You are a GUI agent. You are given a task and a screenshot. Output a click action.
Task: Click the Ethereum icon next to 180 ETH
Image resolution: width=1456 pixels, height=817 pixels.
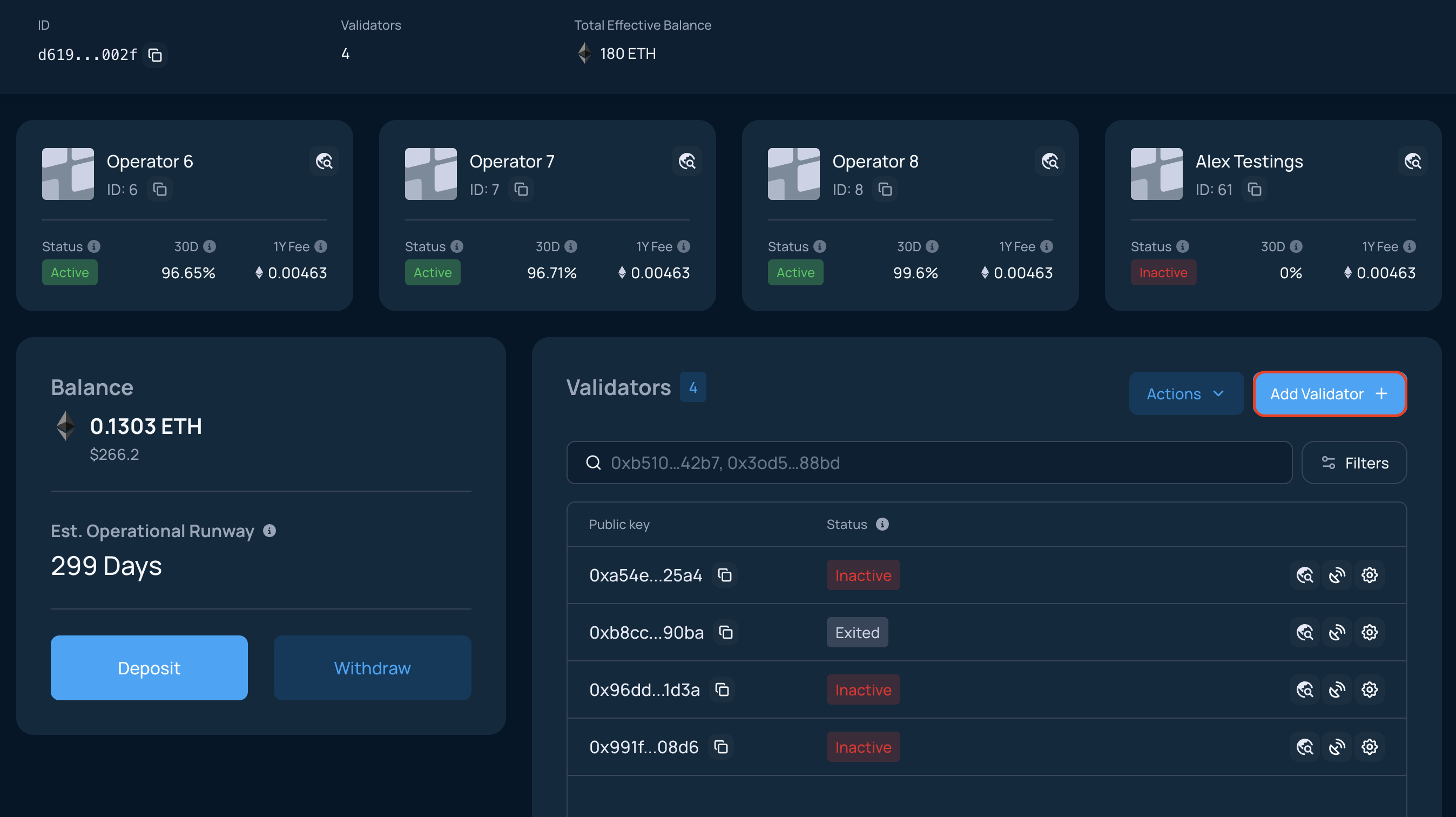tap(584, 53)
